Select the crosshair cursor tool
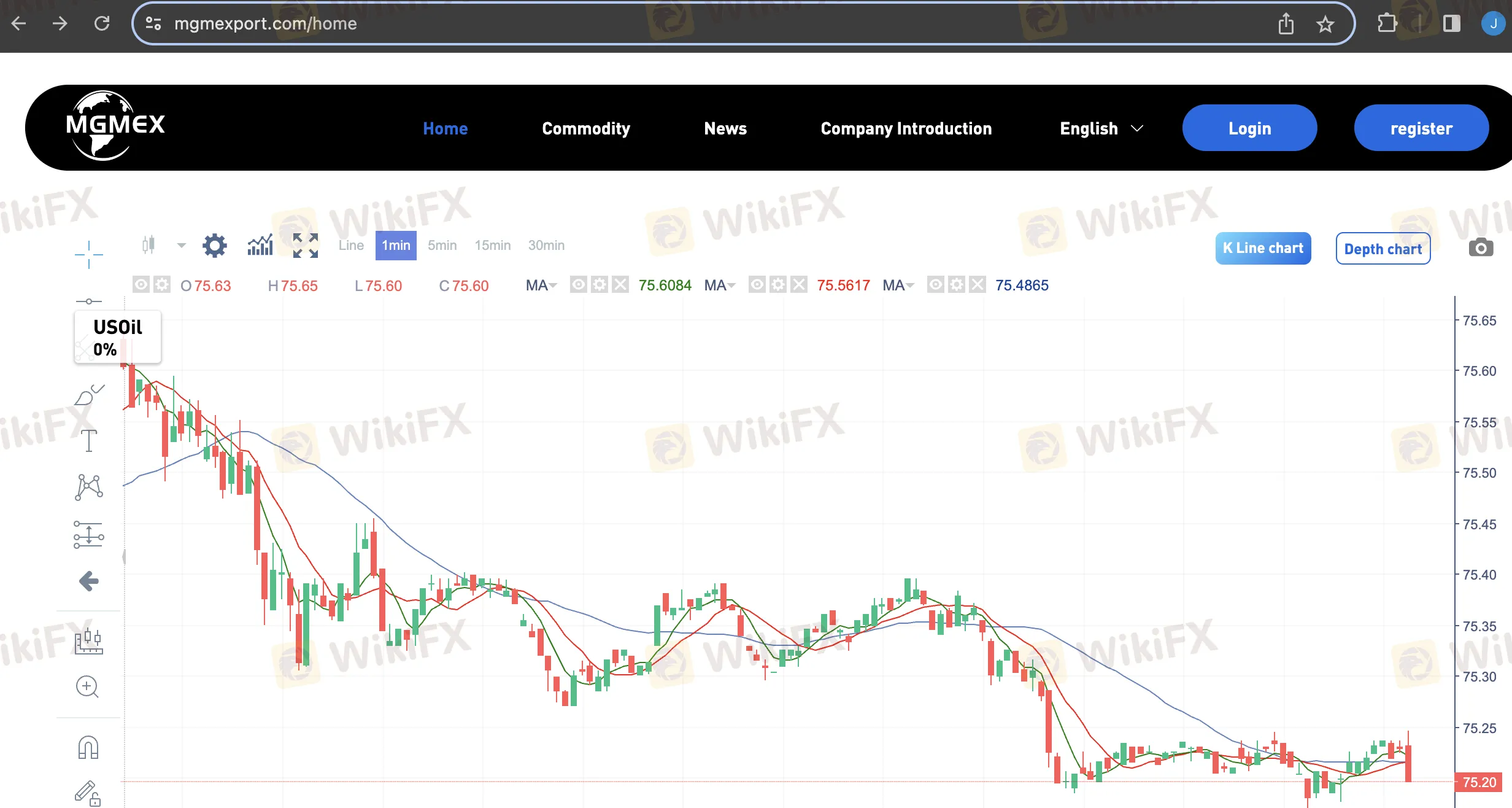Viewport: 1512px width, 808px height. [x=89, y=254]
